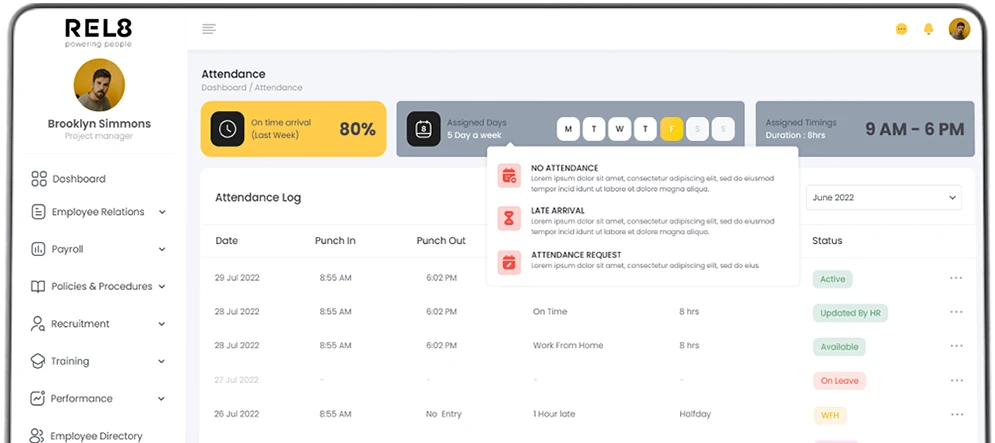Toggle Saturday, the first S day button
The width and height of the screenshot is (995, 443).
697,129
